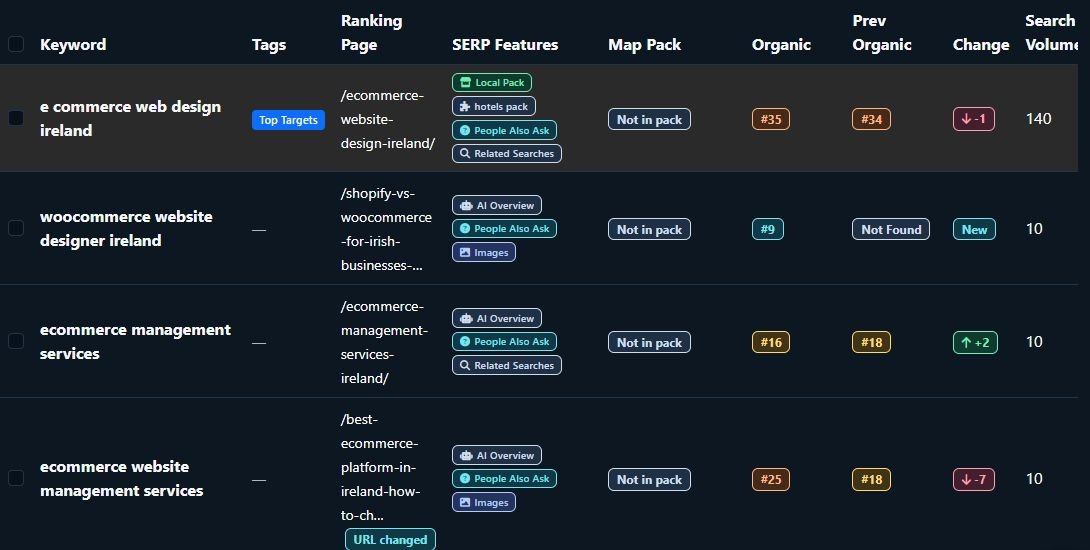This screenshot has width=1090, height=550.
Task: Click 'Not in pack' for ecommerce management services
Action: pos(649,342)
